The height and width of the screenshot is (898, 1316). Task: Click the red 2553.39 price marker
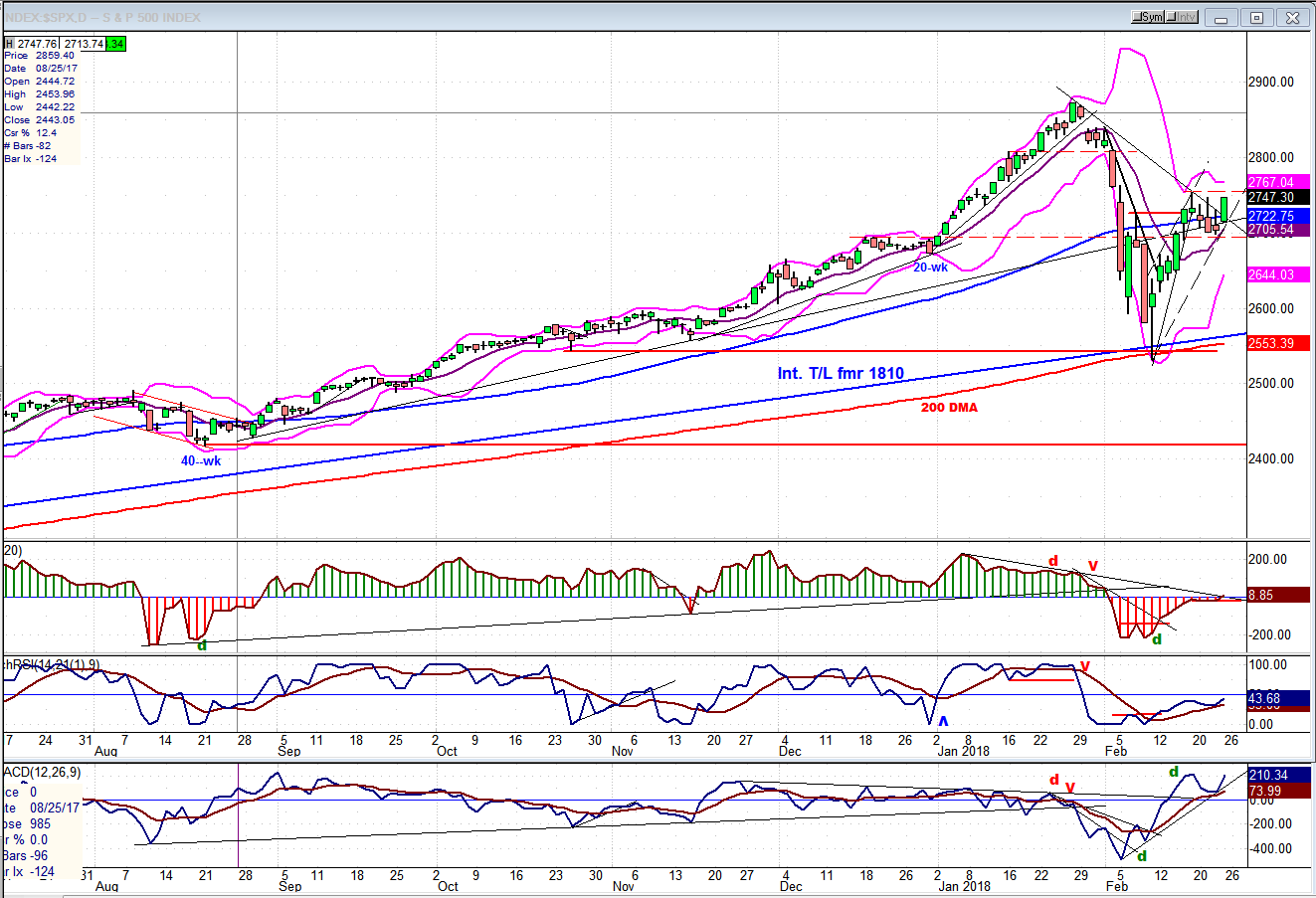1271,343
